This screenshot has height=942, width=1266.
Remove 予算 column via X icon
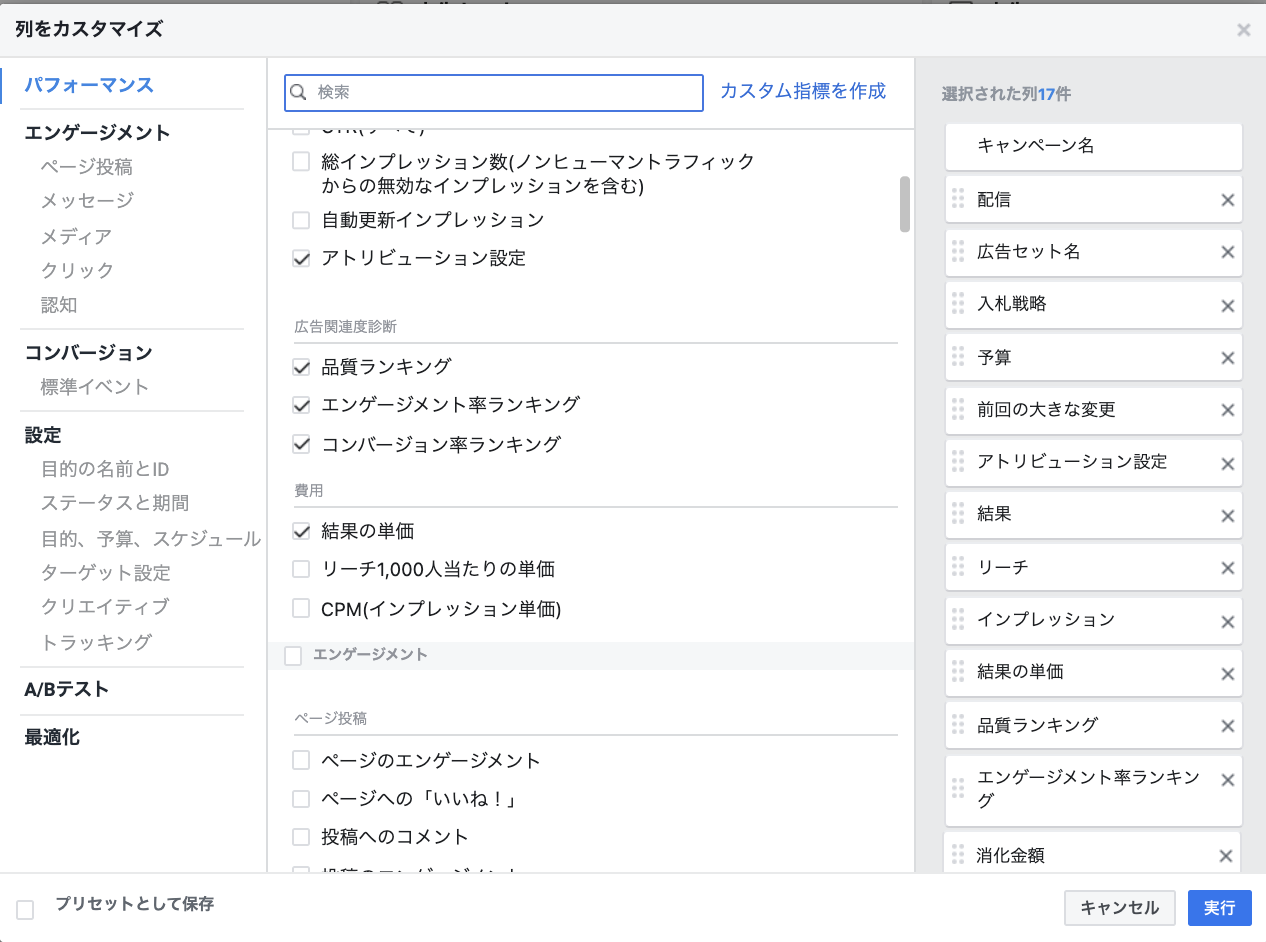1227,358
